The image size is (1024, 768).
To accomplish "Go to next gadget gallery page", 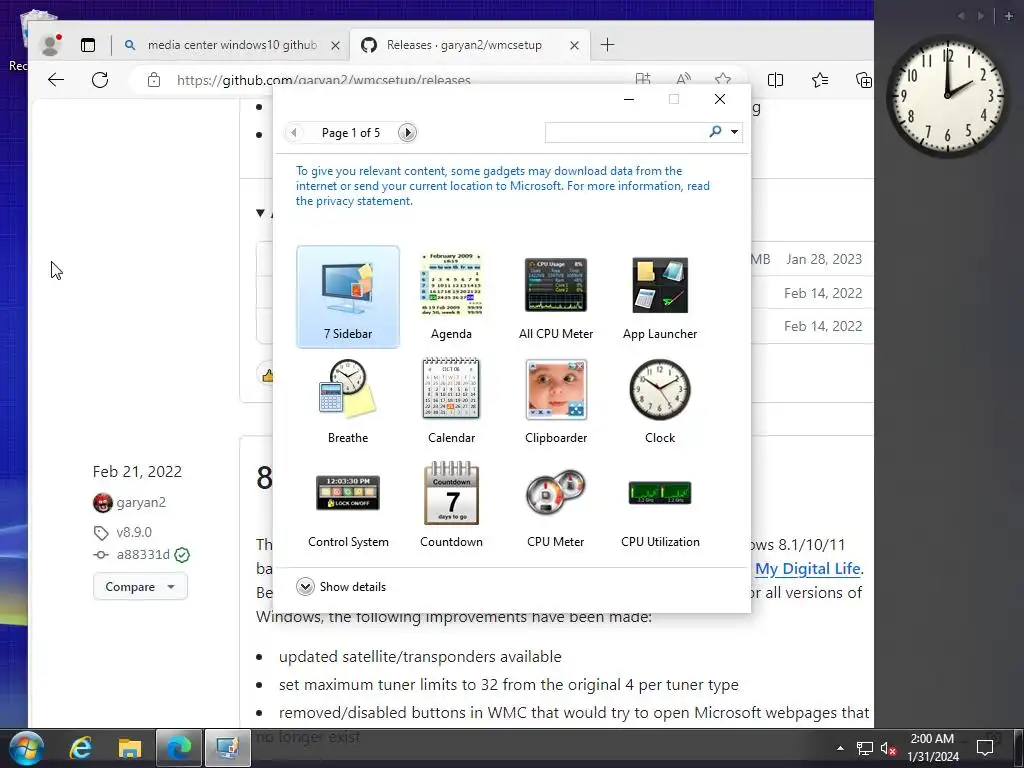I will click(x=407, y=133).
